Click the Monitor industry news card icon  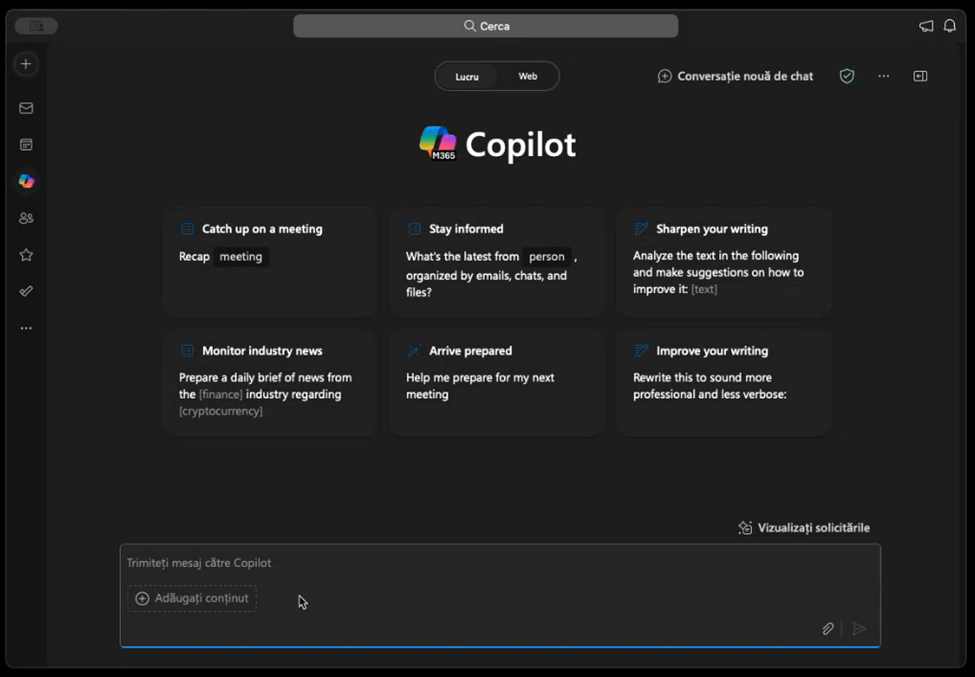pos(187,351)
